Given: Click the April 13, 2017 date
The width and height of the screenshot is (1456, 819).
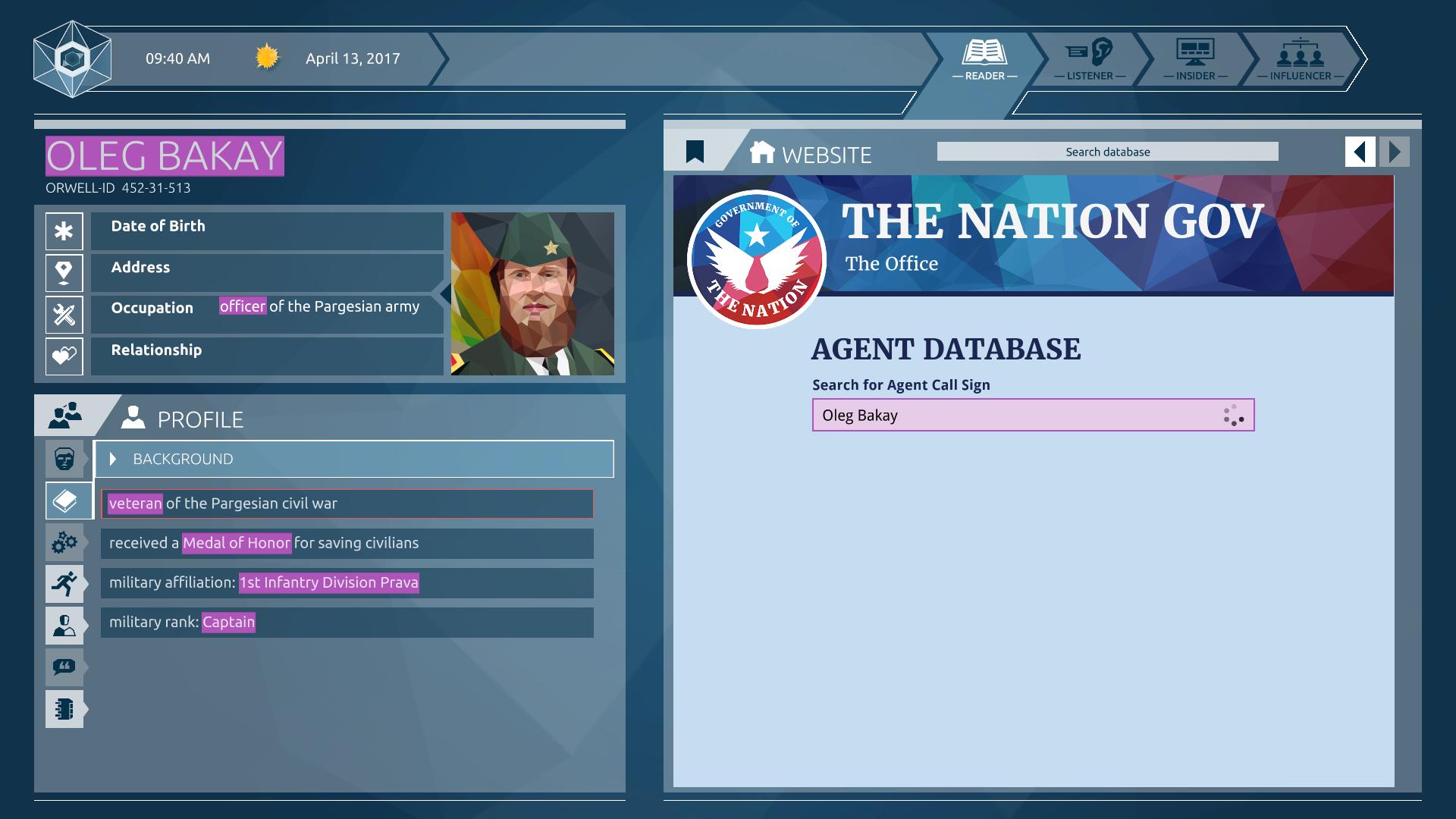Looking at the screenshot, I should [x=353, y=58].
